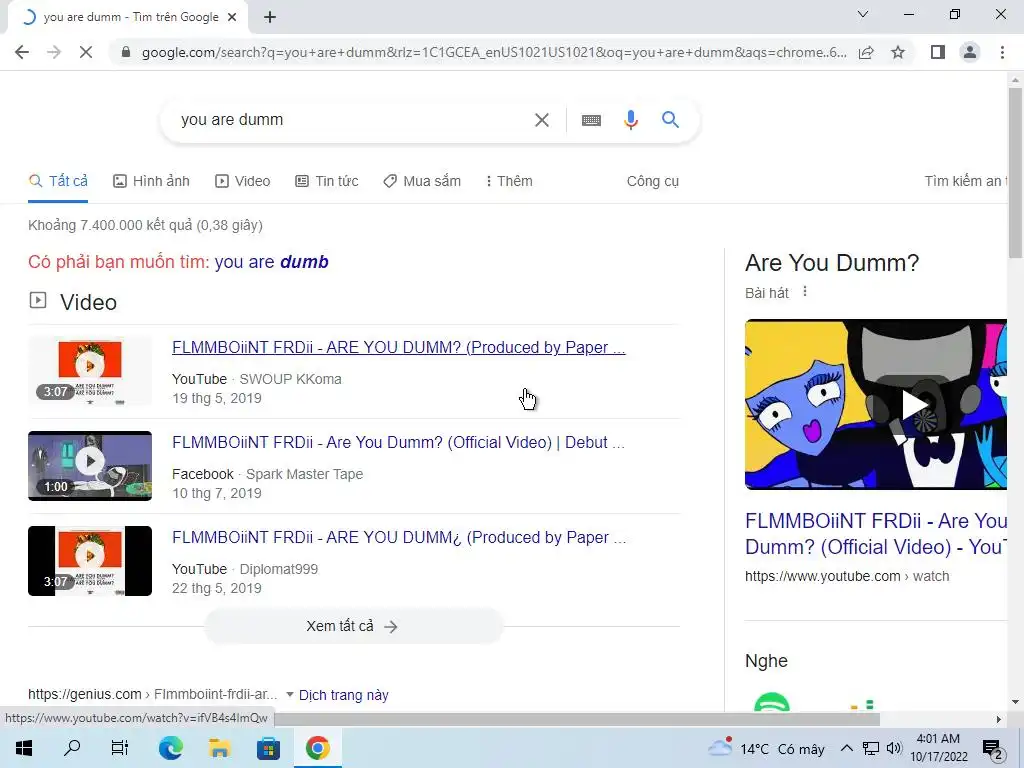The width and height of the screenshot is (1024, 768).
Task: Play the 1:00 Facebook video thumbnail
Action: point(90,466)
